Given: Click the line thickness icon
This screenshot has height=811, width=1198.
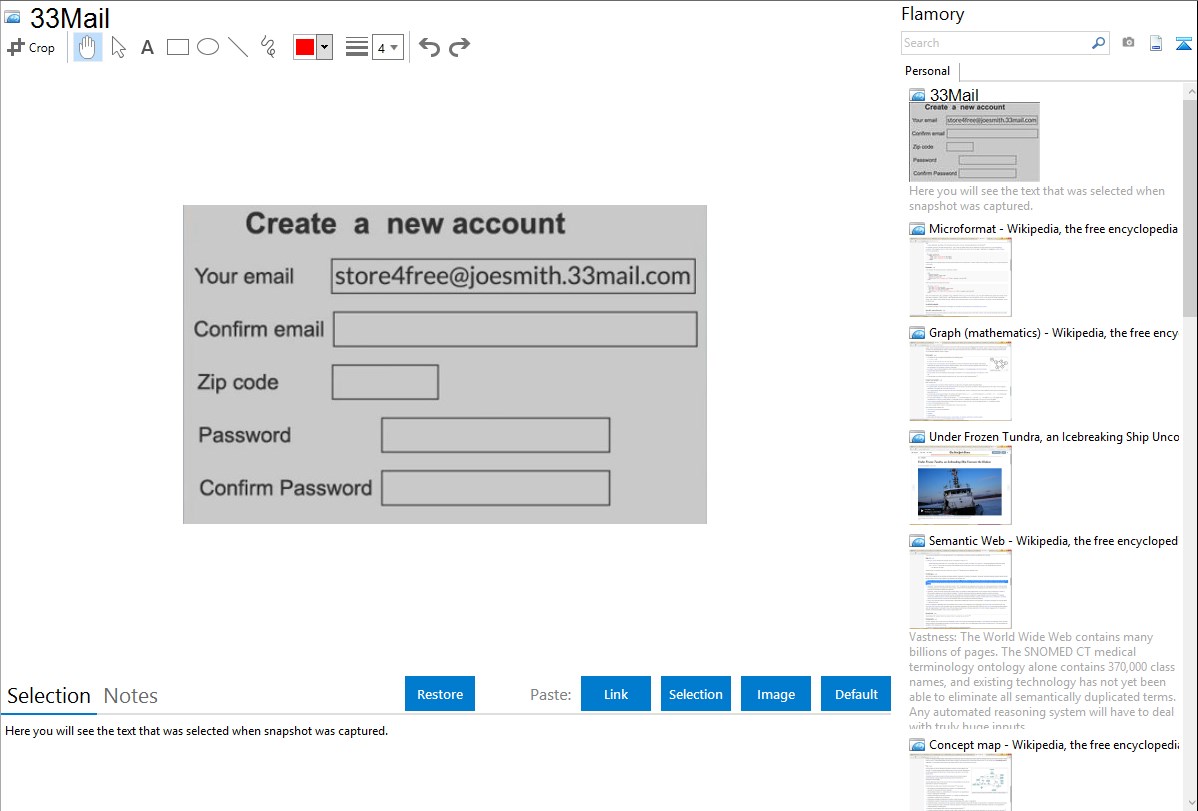Looking at the screenshot, I should coord(356,47).
